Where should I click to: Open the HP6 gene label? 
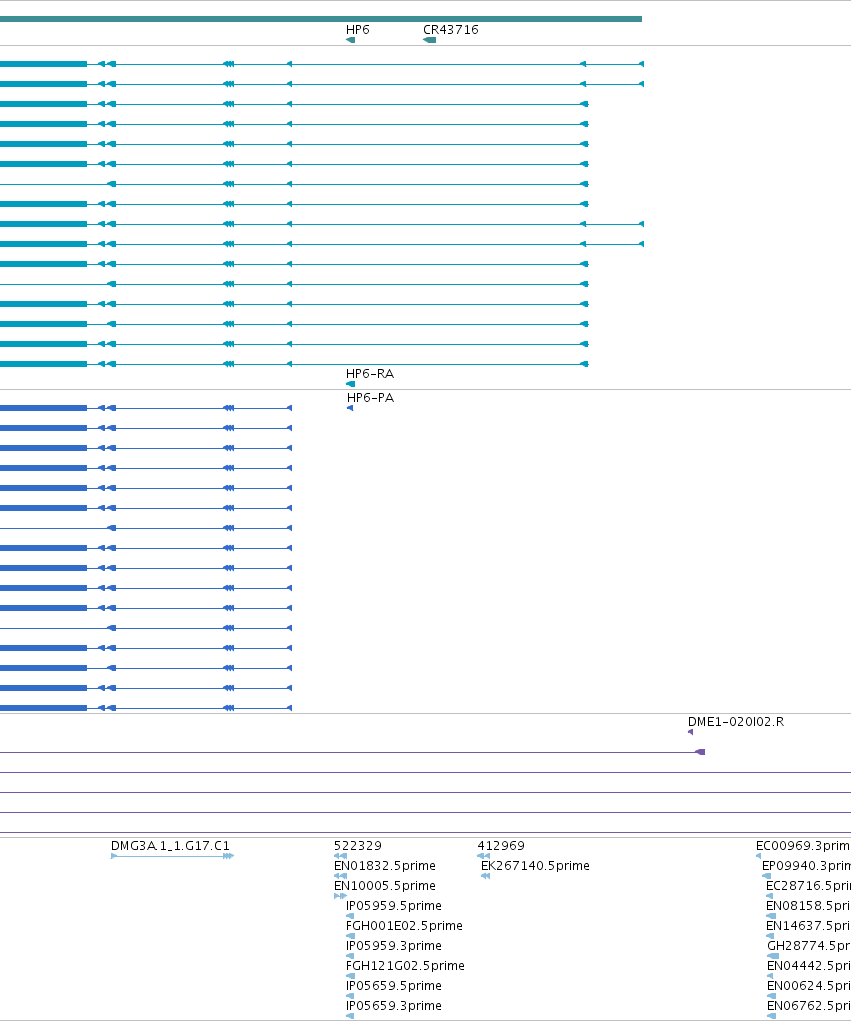(x=357, y=30)
